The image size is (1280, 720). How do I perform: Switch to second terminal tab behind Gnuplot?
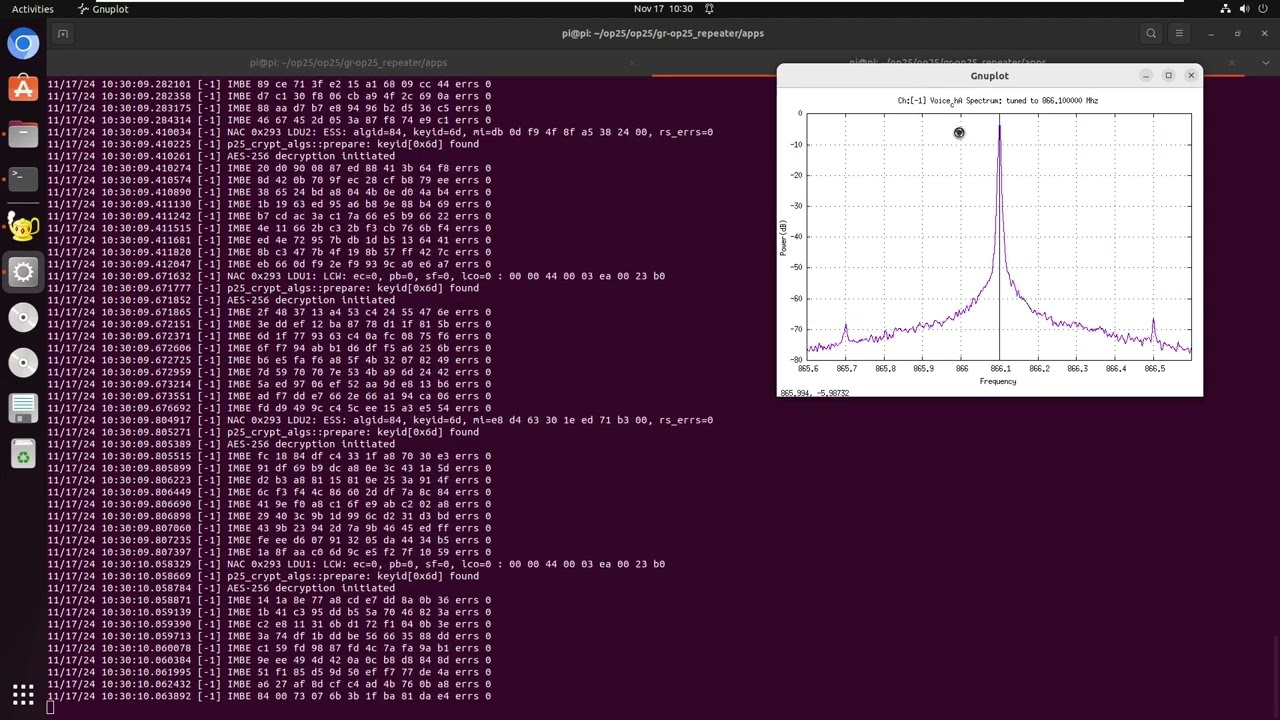tap(947, 62)
